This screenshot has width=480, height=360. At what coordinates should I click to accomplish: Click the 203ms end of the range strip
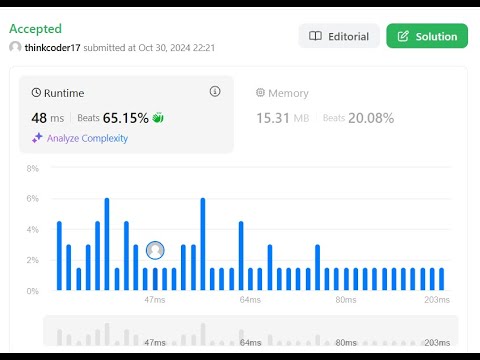click(437, 342)
